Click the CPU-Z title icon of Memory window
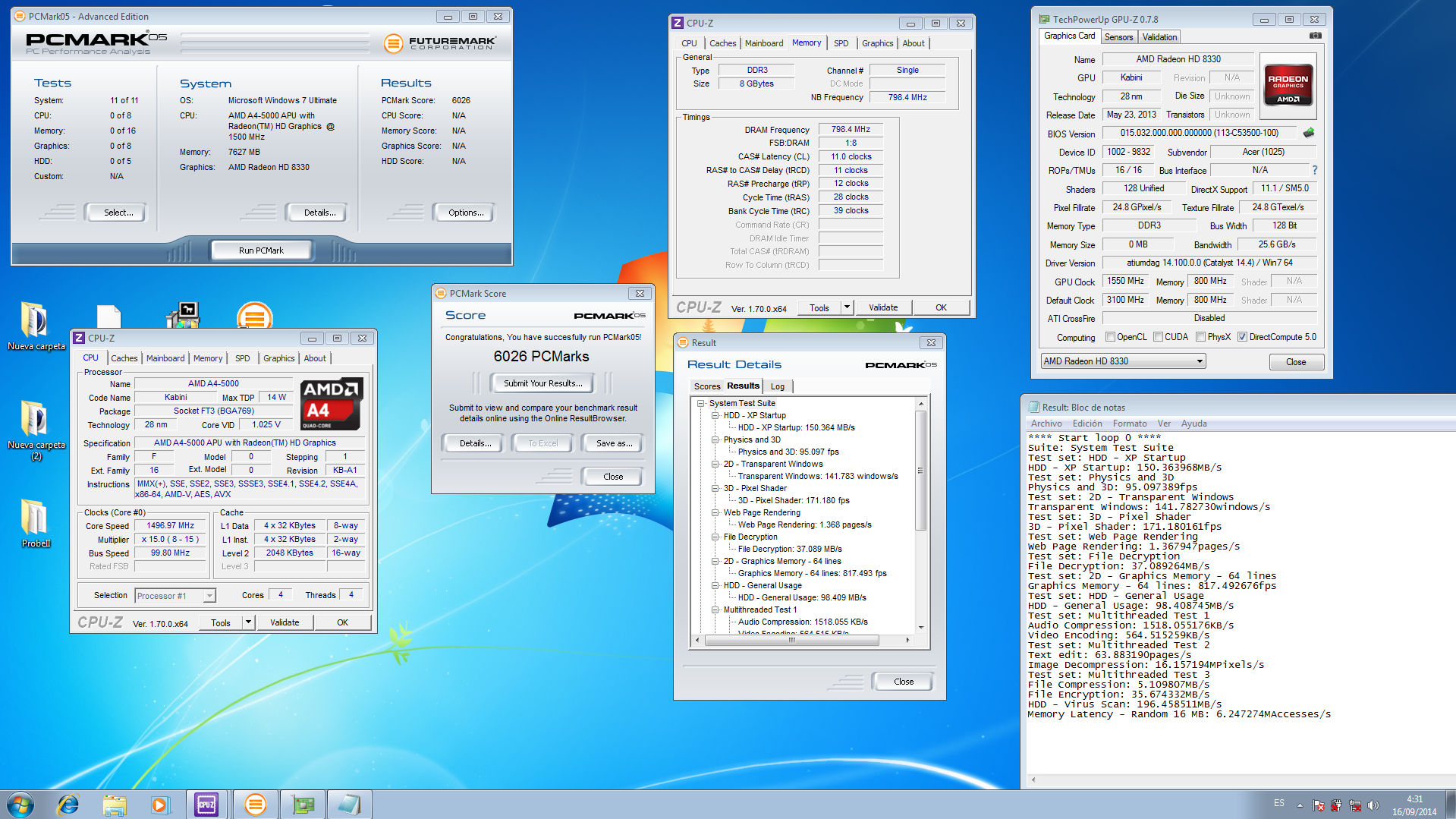The image size is (1456, 819). (x=678, y=24)
